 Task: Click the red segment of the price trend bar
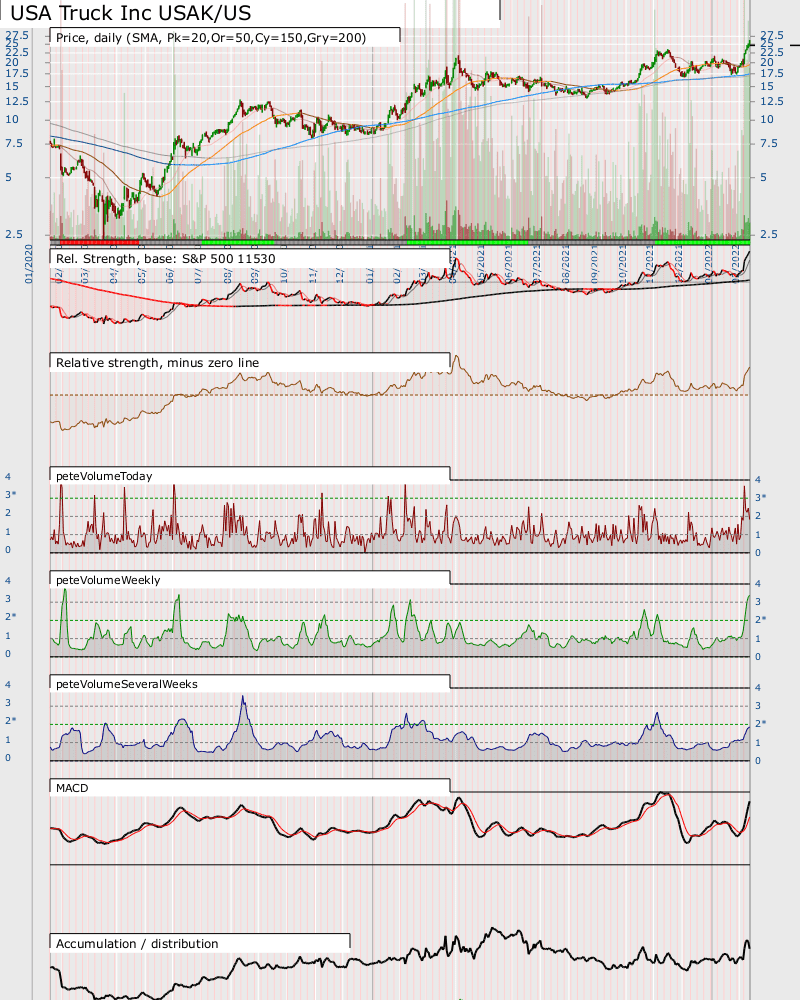click(99, 242)
